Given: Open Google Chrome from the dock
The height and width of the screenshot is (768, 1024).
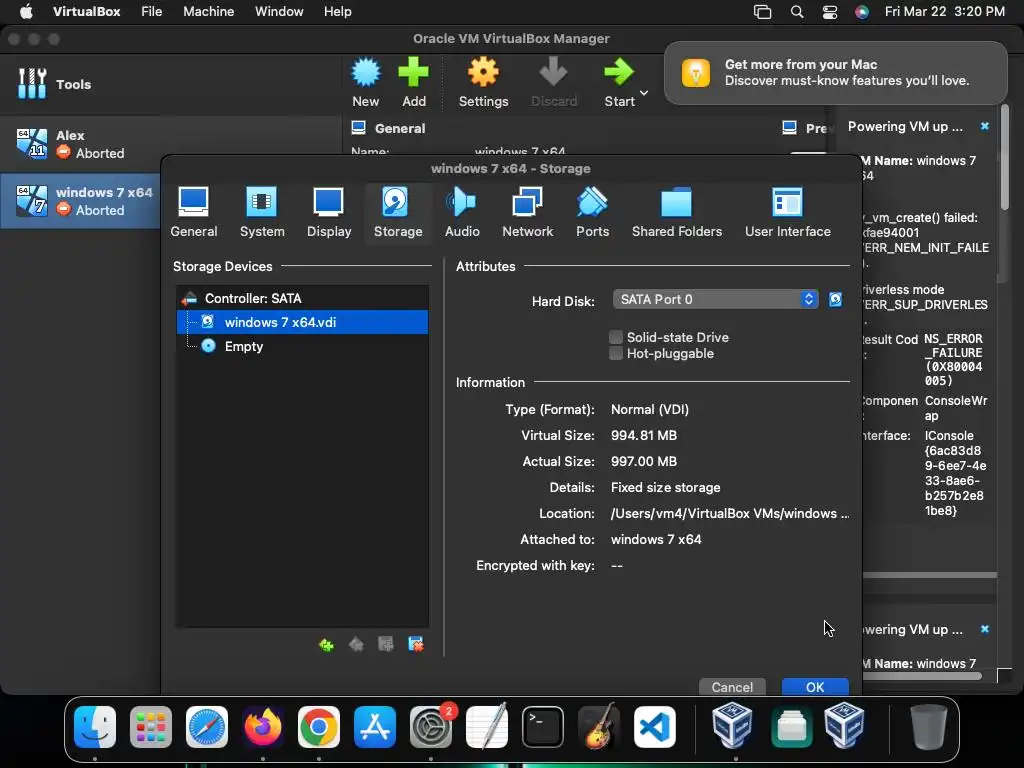Looking at the screenshot, I should pyautogui.click(x=319, y=726).
